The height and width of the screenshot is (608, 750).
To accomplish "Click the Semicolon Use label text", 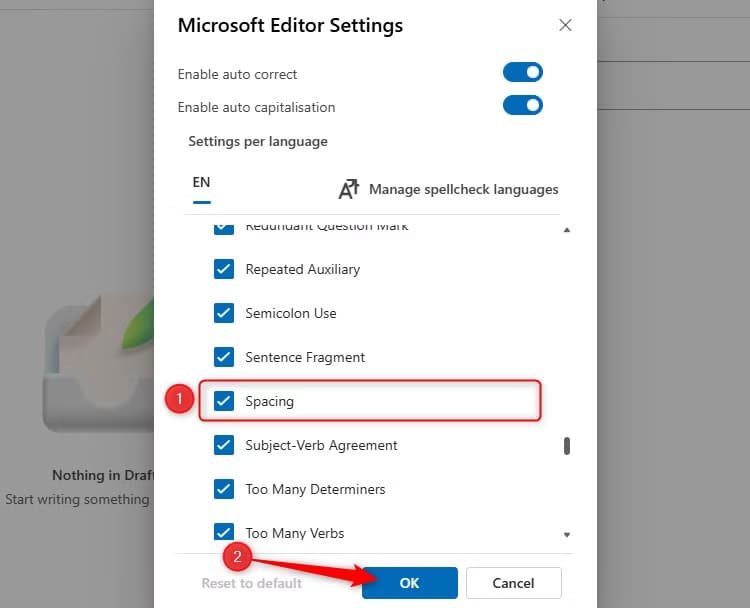I will [x=291, y=313].
